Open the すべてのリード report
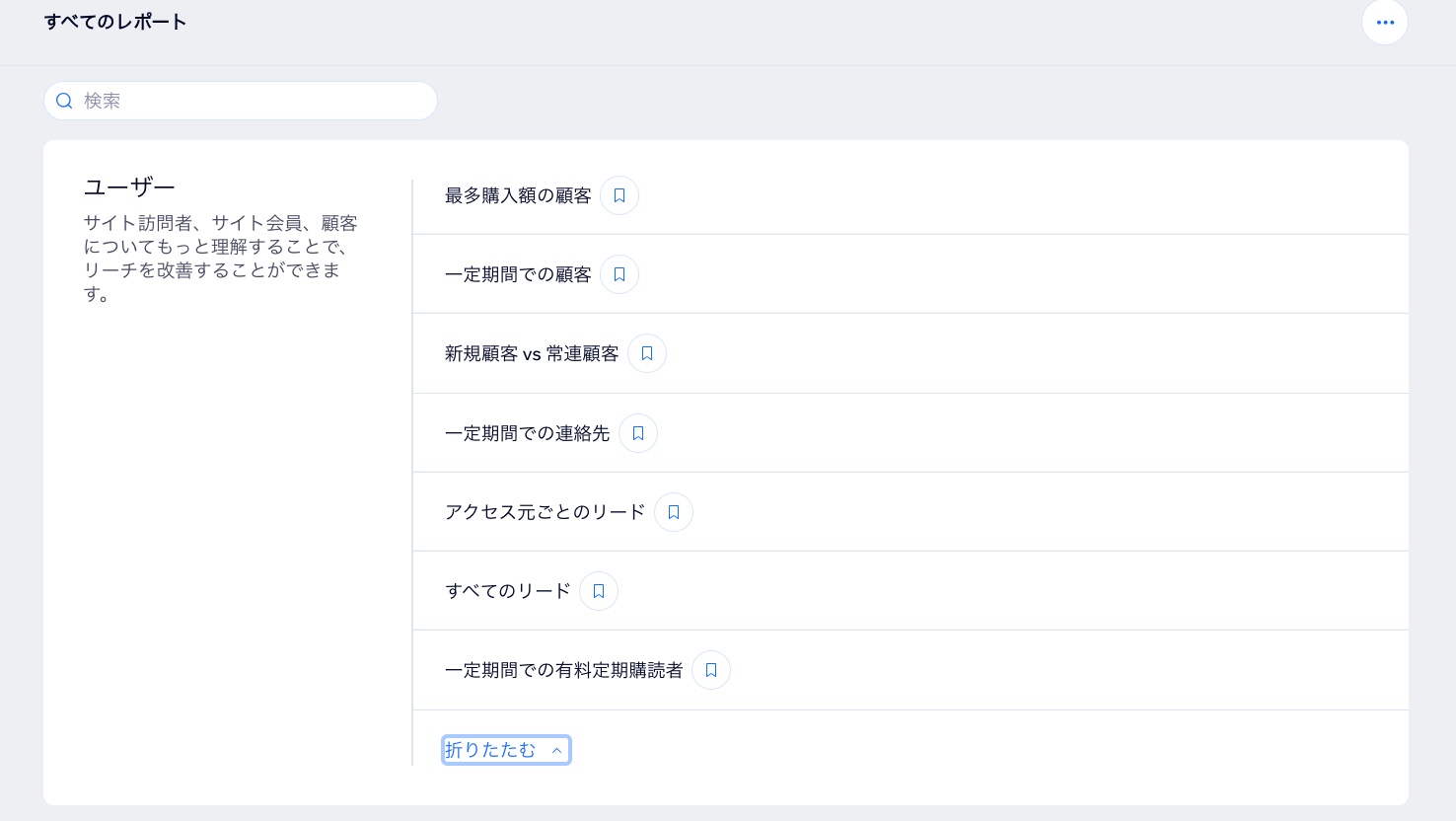The width and height of the screenshot is (1456, 821). point(508,591)
